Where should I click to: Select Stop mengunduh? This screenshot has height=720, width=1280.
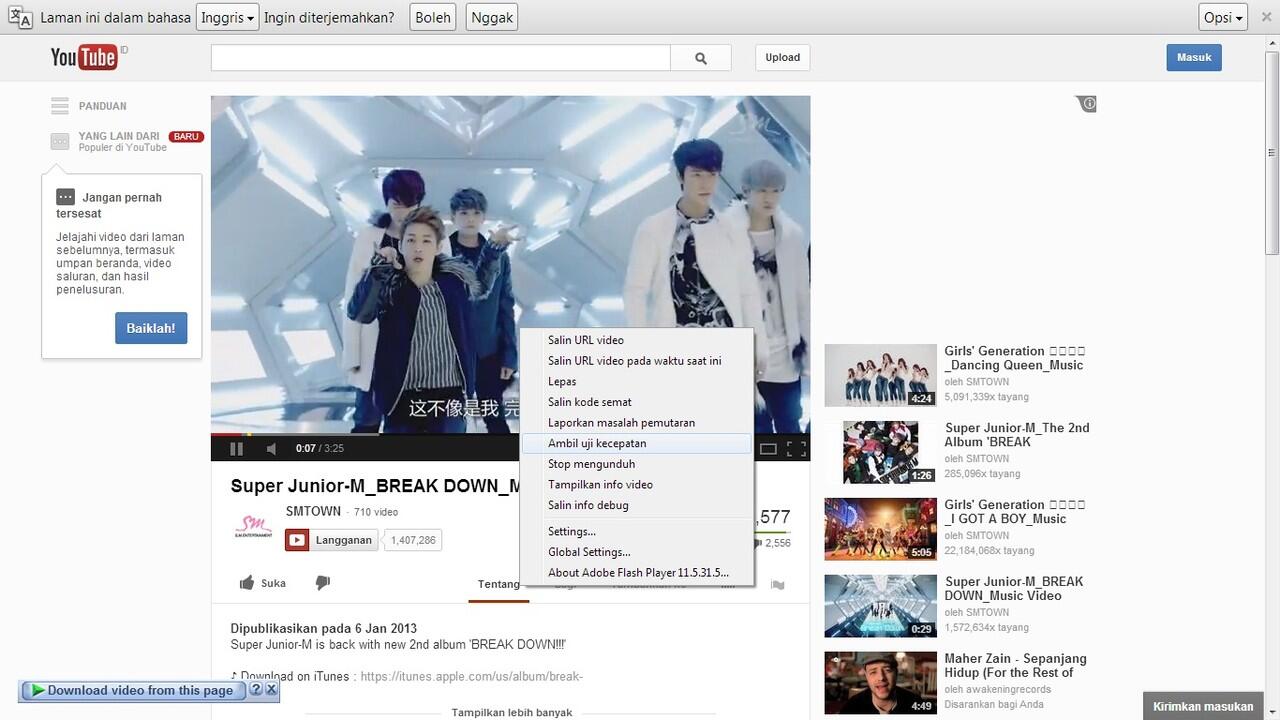tap(636, 464)
